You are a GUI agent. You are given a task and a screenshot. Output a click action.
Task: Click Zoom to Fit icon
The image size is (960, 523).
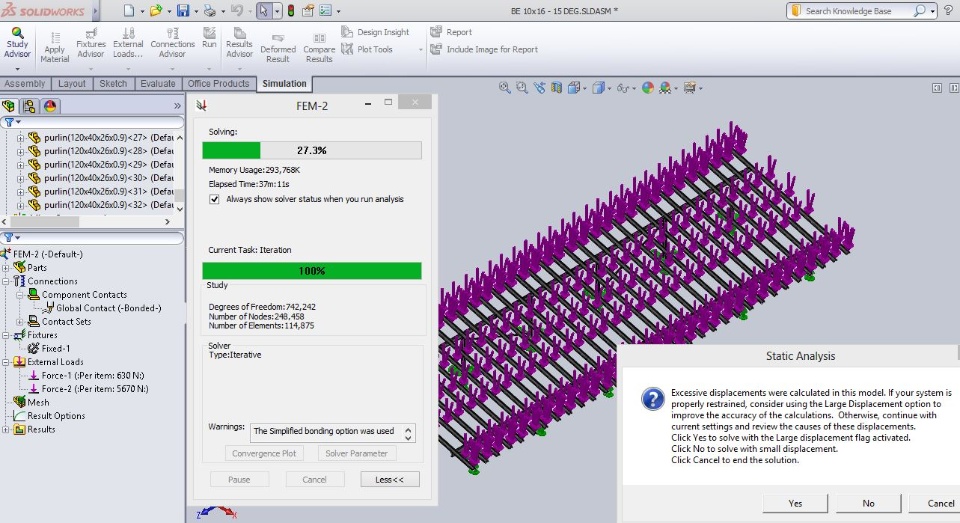click(504, 88)
